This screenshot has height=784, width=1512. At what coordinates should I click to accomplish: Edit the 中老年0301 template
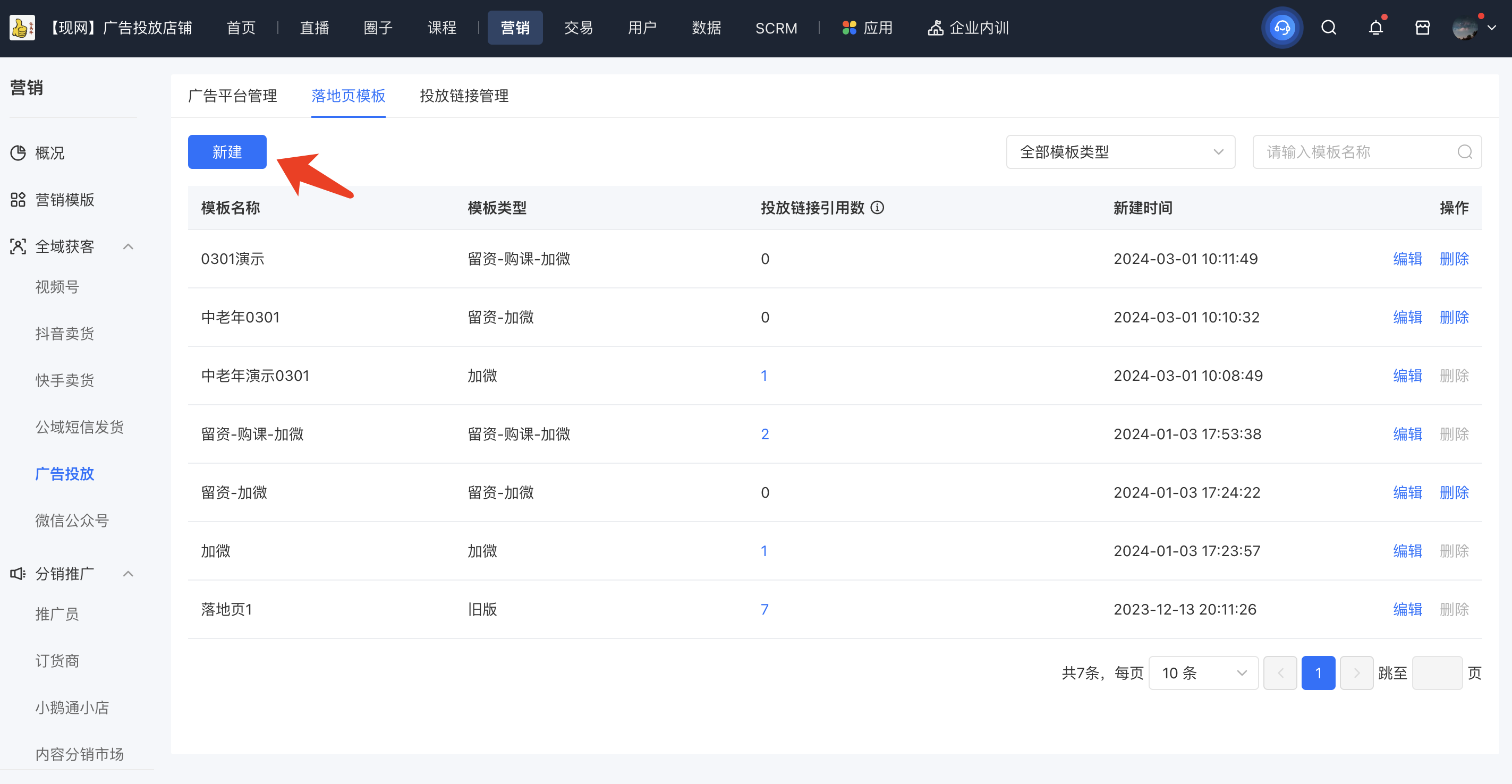[1407, 317]
